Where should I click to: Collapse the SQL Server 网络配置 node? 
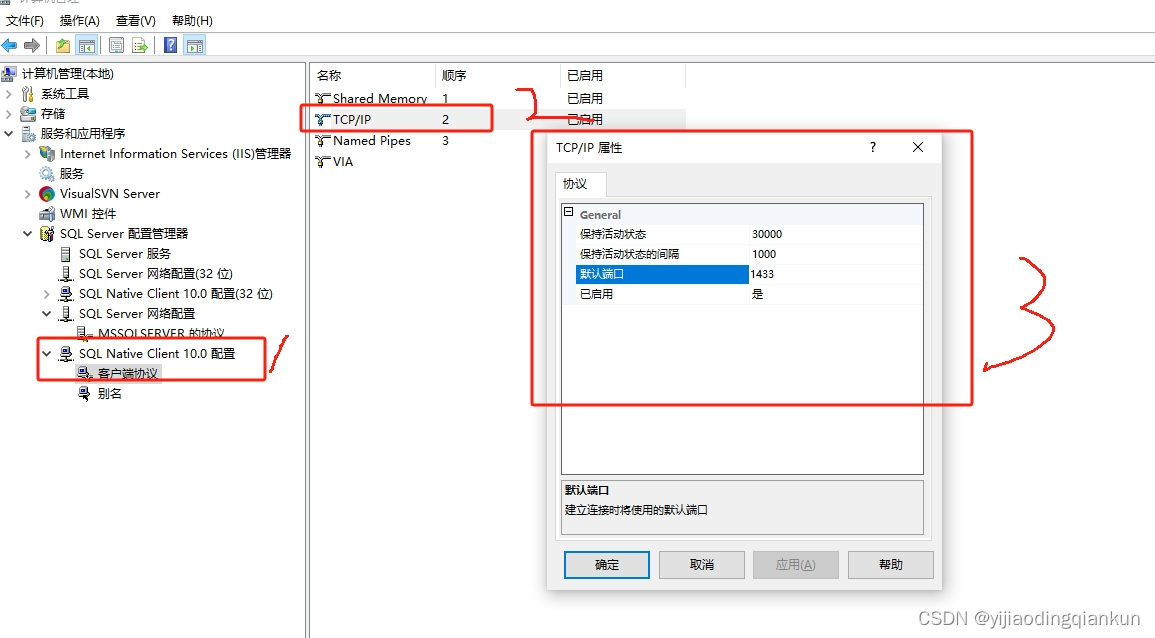coord(47,313)
